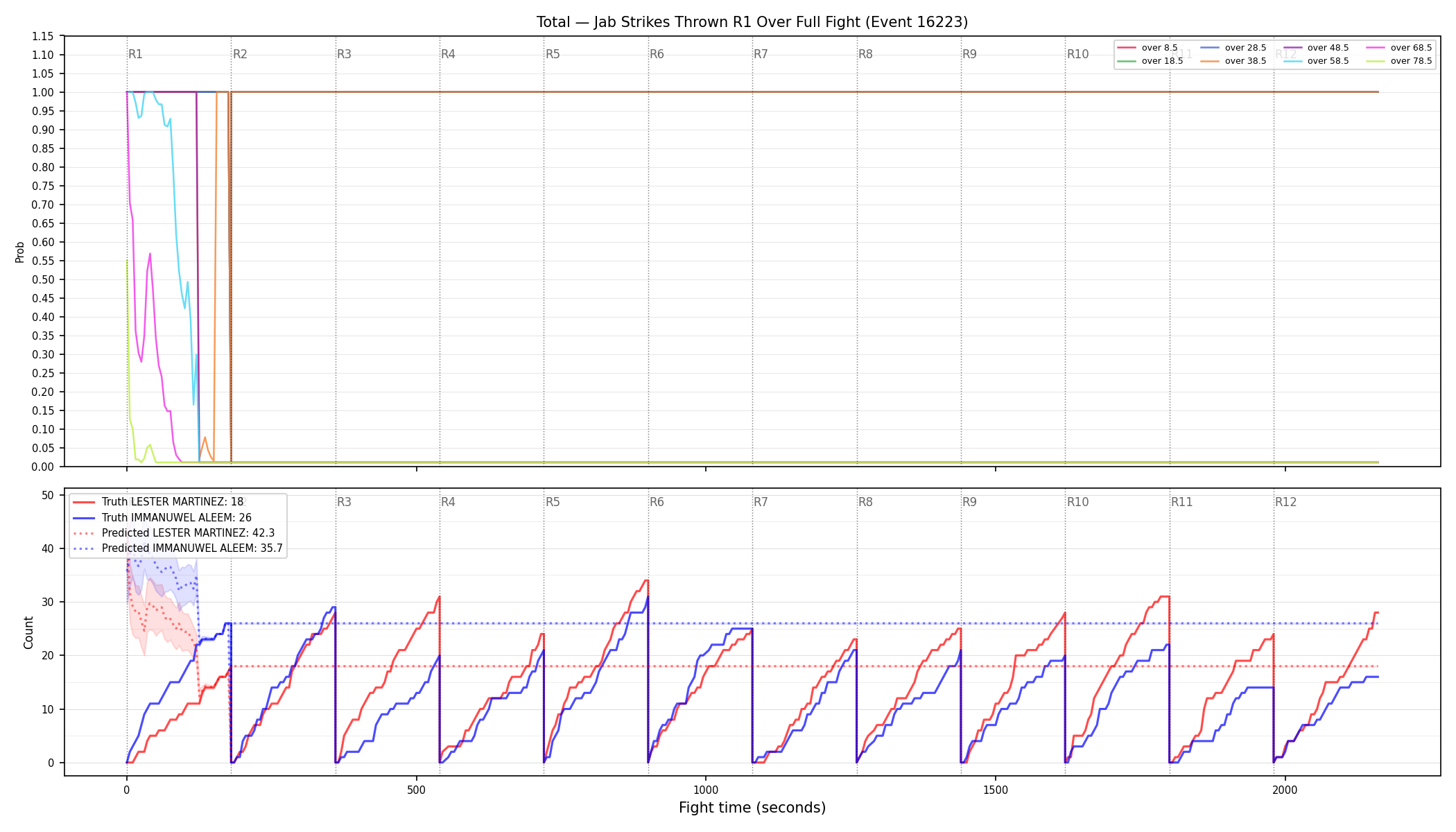Image resolution: width=1456 pixels, height=832 pixels.
Task: Click the R11 round label in the count chart
Action: 1182,502
